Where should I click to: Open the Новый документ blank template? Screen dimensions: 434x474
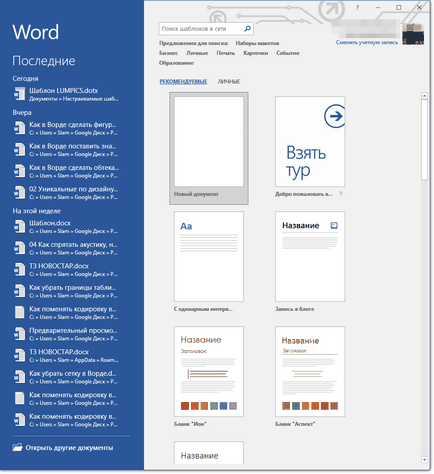click(209, 148)
